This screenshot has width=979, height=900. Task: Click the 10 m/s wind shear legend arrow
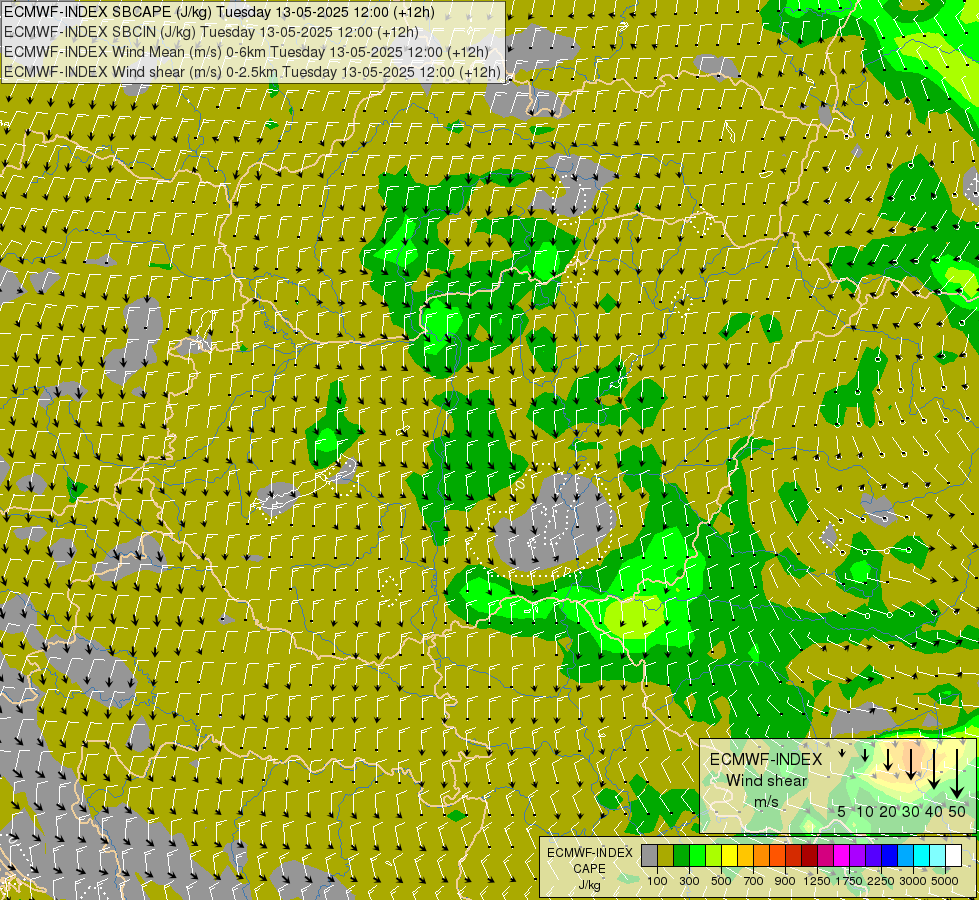[x=865, y=755]
